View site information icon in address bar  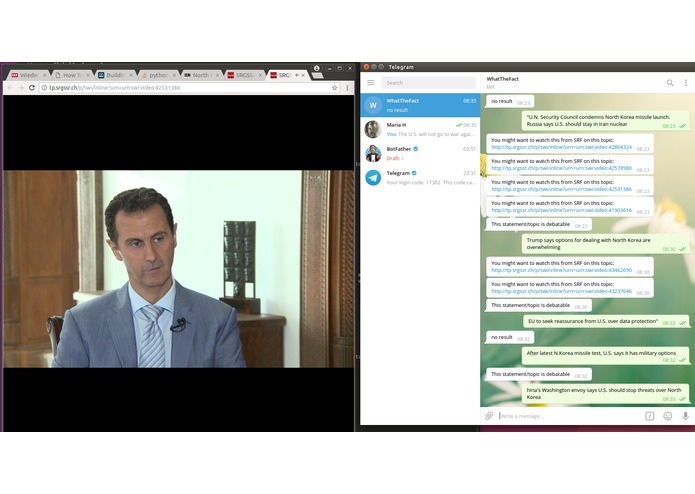(44, 88)
